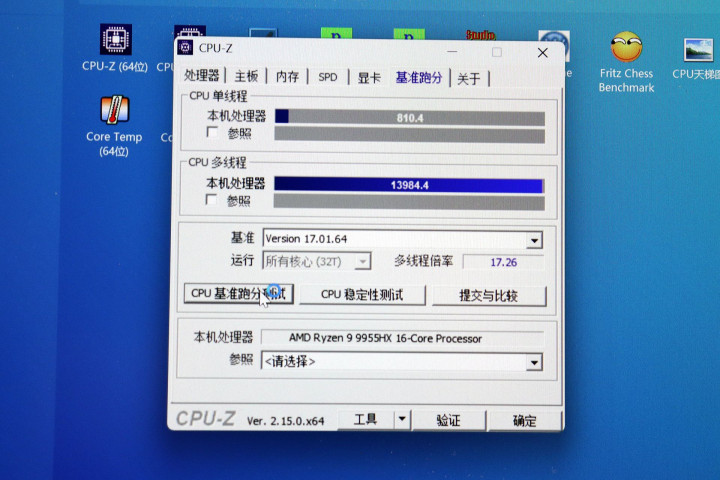This screenshot has width=720, height=480.
Task: Switch to the 显卡 tab
Action: pyautogui.click(x=369, y=78)
